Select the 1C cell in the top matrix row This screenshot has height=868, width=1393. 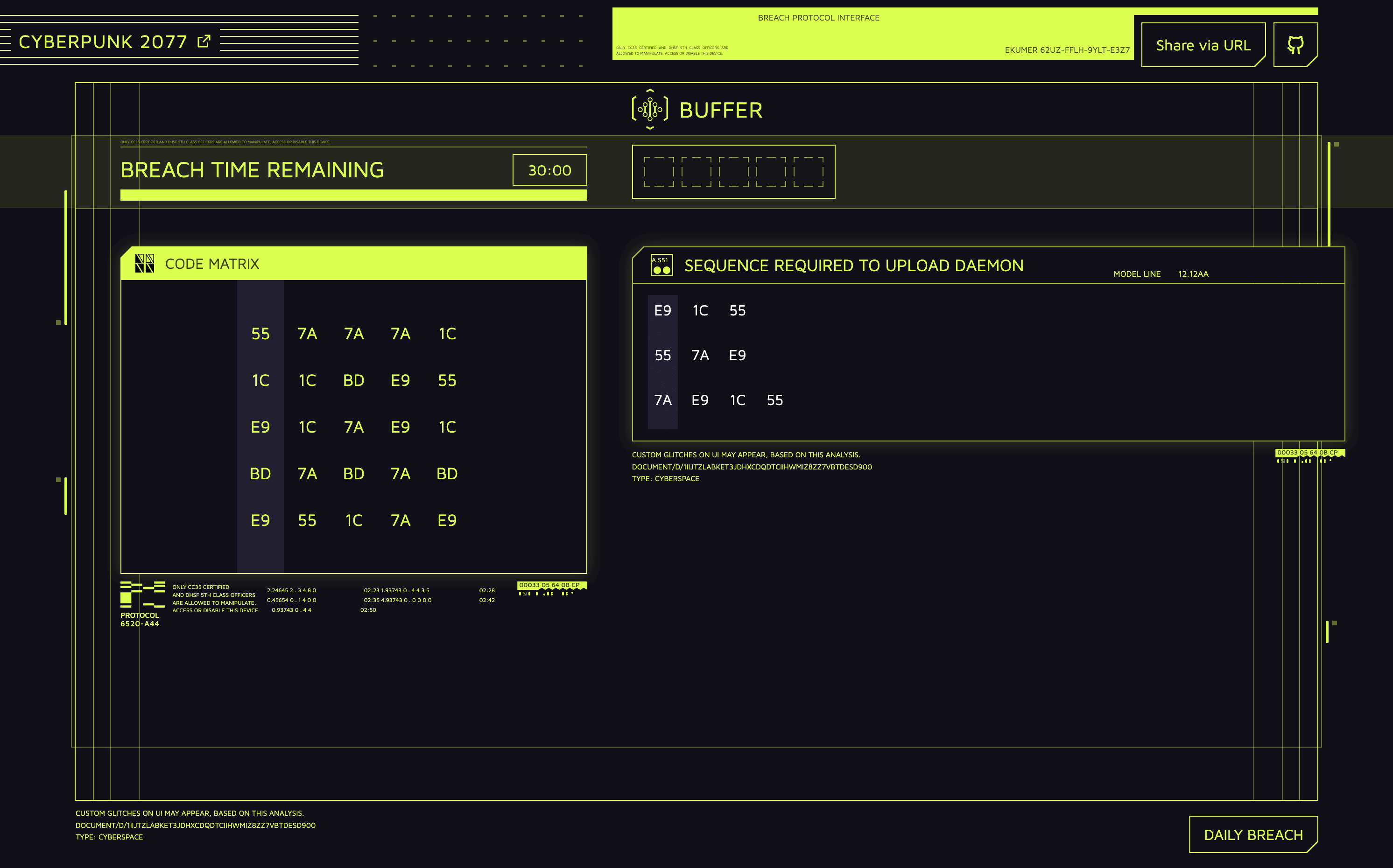point(447,334)
